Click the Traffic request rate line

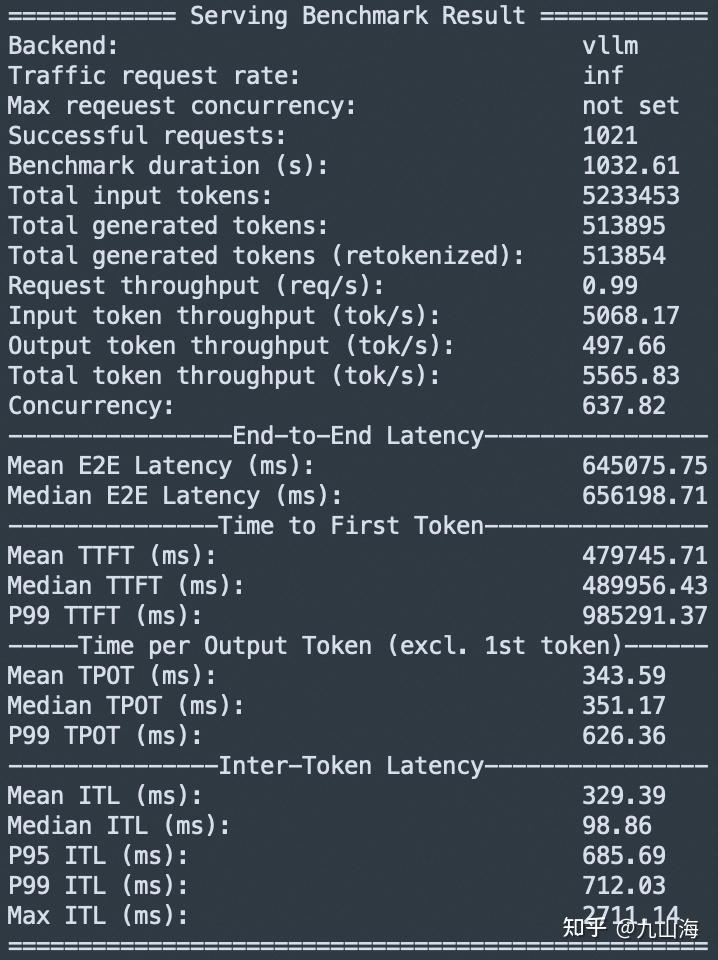[154, 76]
